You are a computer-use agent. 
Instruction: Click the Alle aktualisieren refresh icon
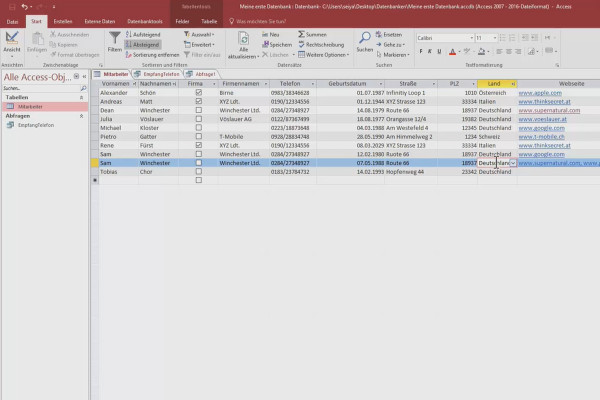(243, 39)
